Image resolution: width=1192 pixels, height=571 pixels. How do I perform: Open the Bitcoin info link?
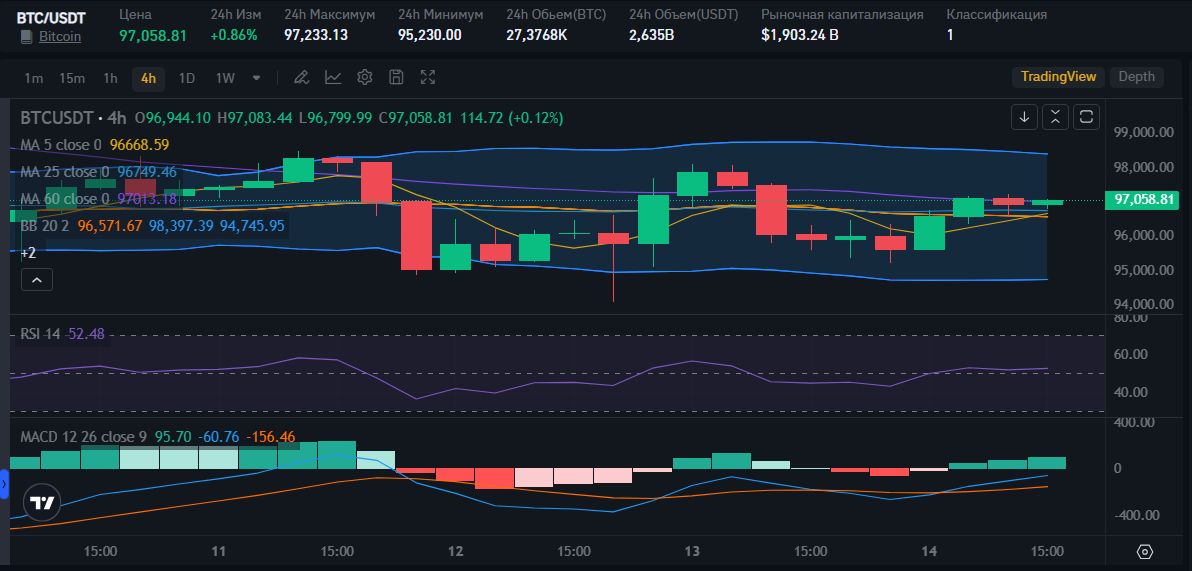point(60,36)
